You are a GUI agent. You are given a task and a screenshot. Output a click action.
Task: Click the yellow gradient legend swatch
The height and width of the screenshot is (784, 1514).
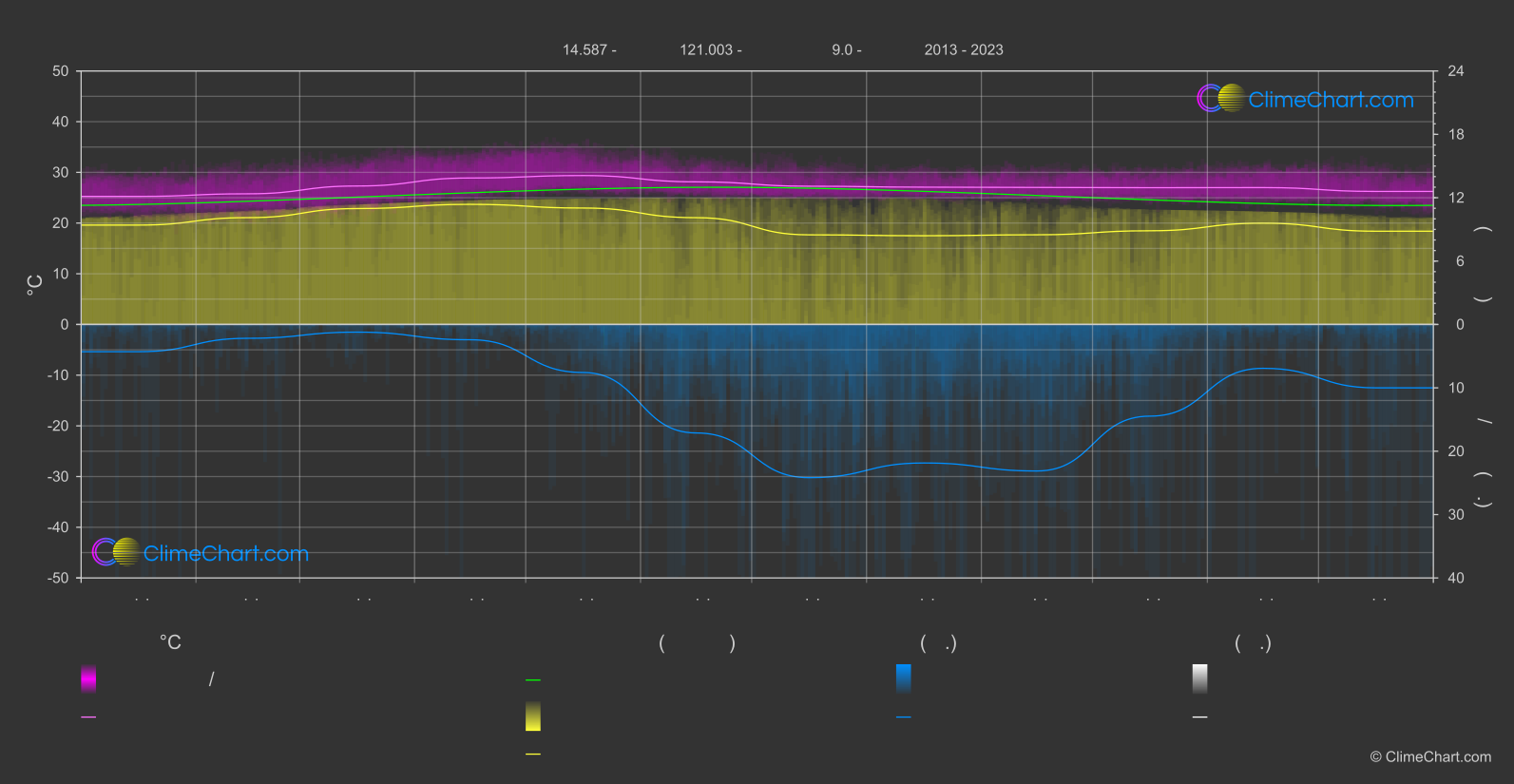[533, 717]
